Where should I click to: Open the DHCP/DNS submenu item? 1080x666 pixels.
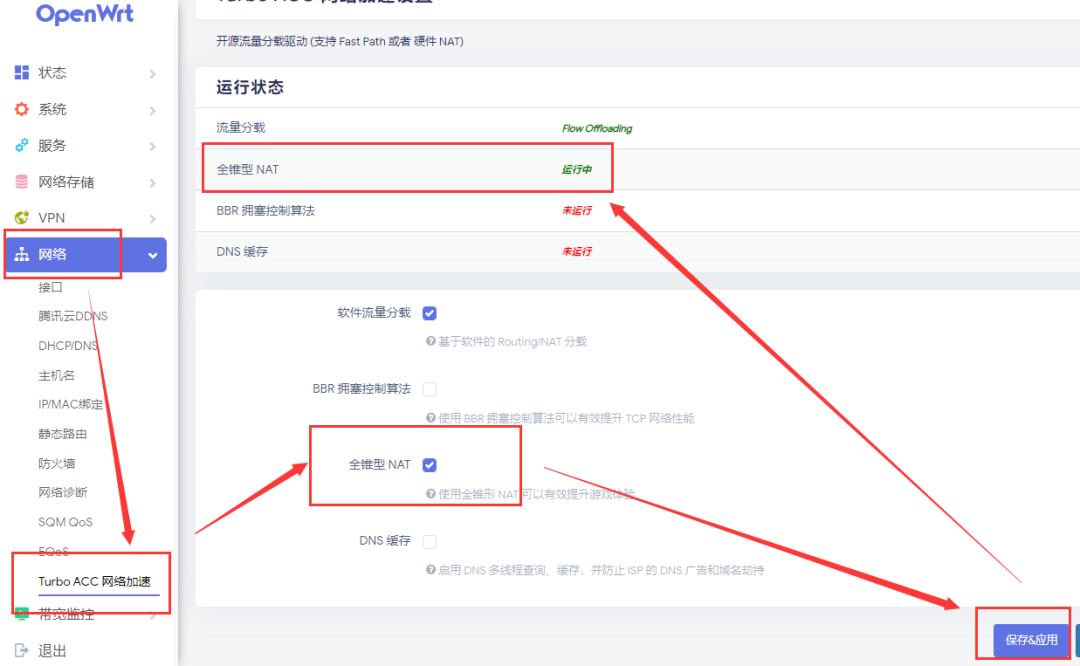coord(68,346)
